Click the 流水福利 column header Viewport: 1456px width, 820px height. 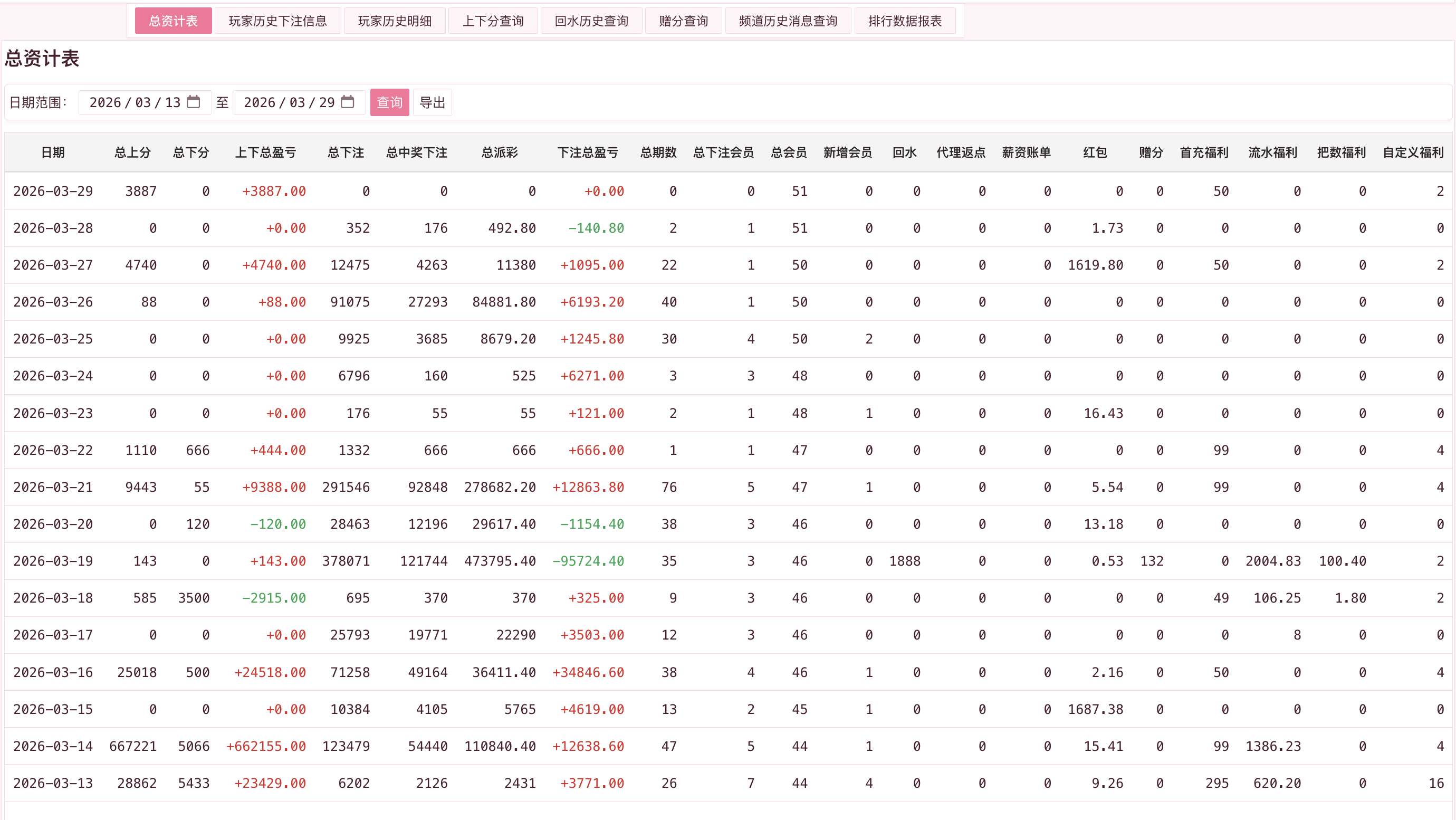pos(1273,152)
